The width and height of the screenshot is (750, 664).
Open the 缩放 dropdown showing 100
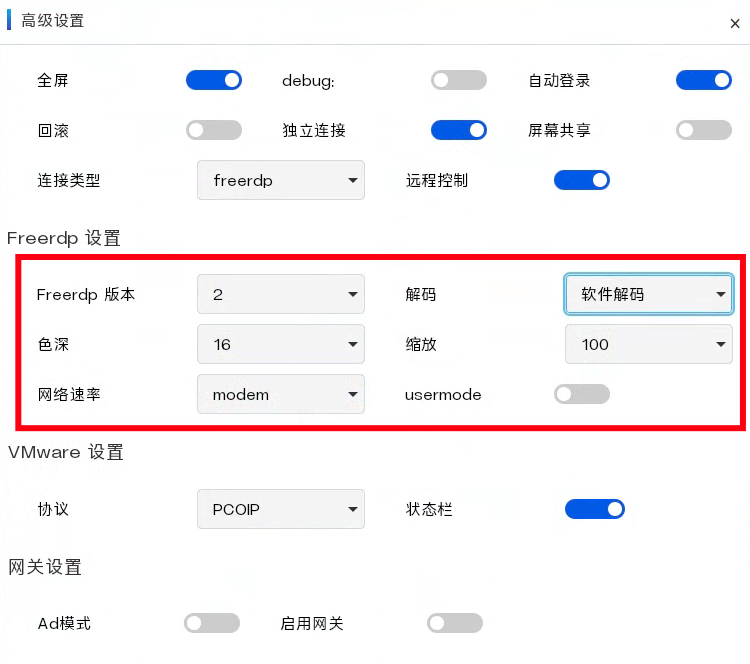(x=649, y=344)
